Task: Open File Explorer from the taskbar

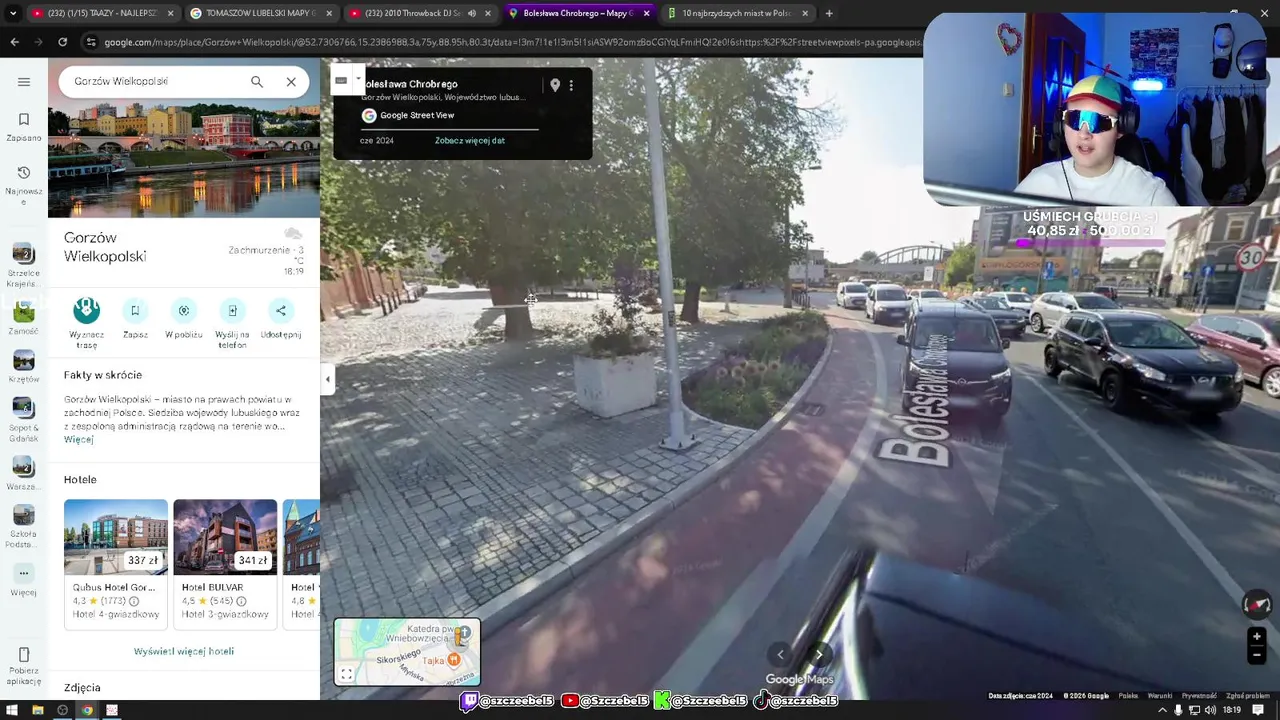Action: [x=37, y=710]
